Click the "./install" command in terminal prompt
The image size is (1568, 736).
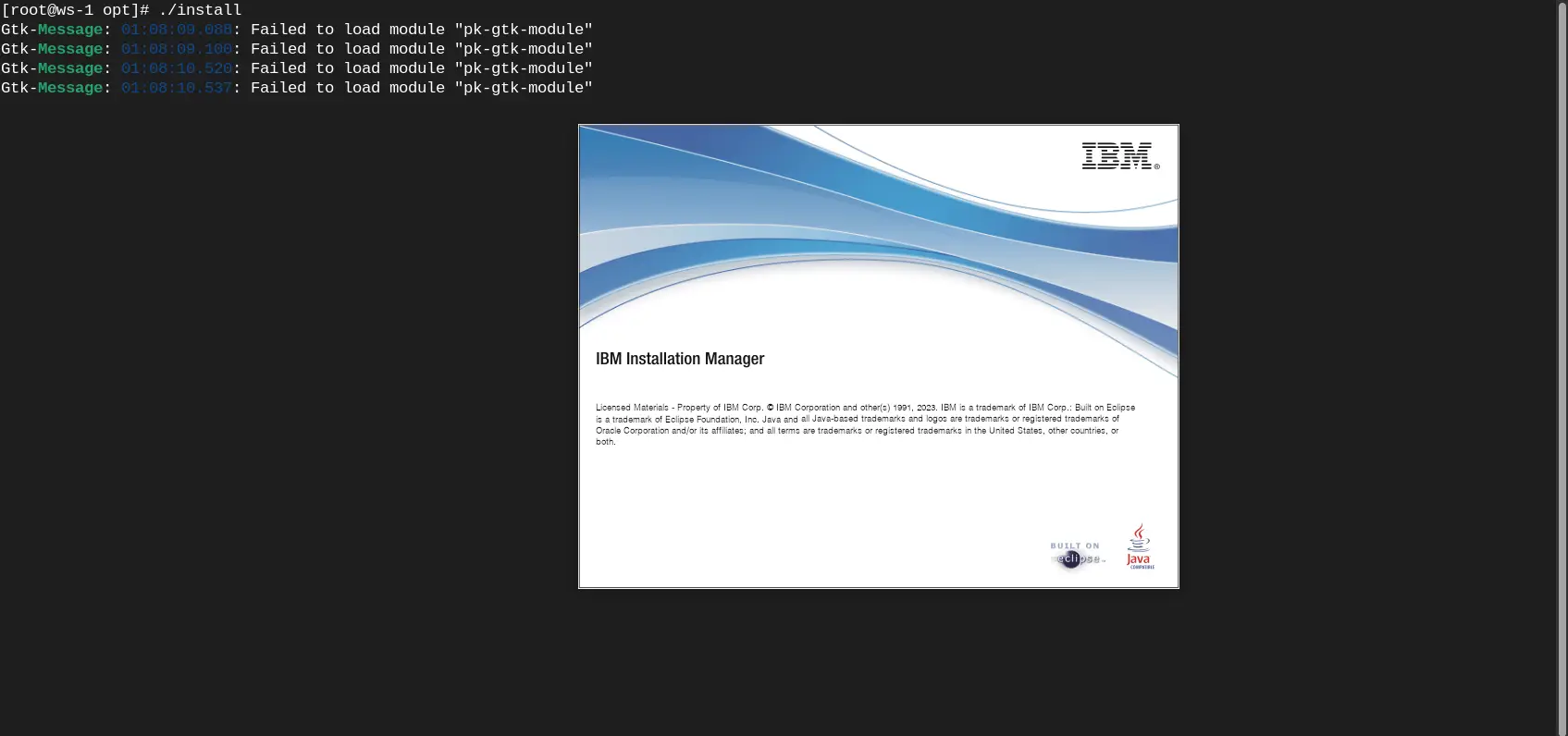pyautogui.click(x=200, y=10)
